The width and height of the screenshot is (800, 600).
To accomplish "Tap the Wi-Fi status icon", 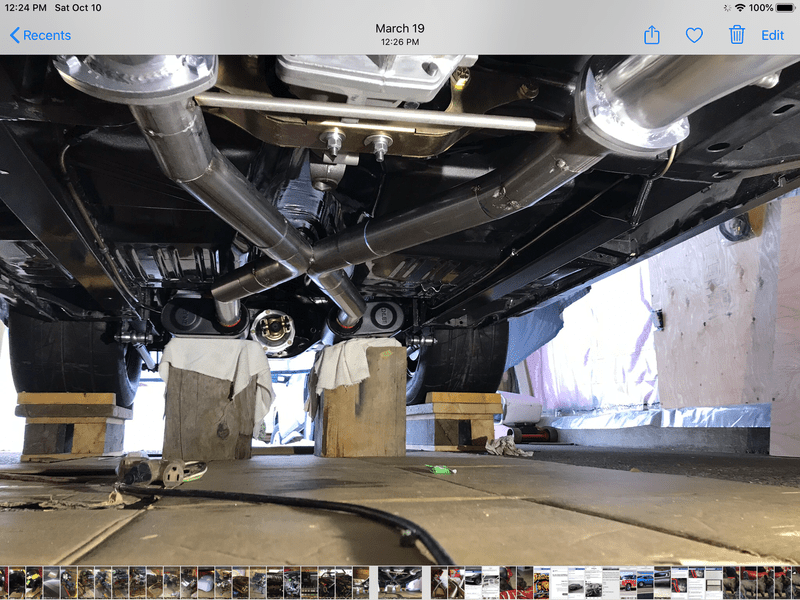I will pos(739,8).
